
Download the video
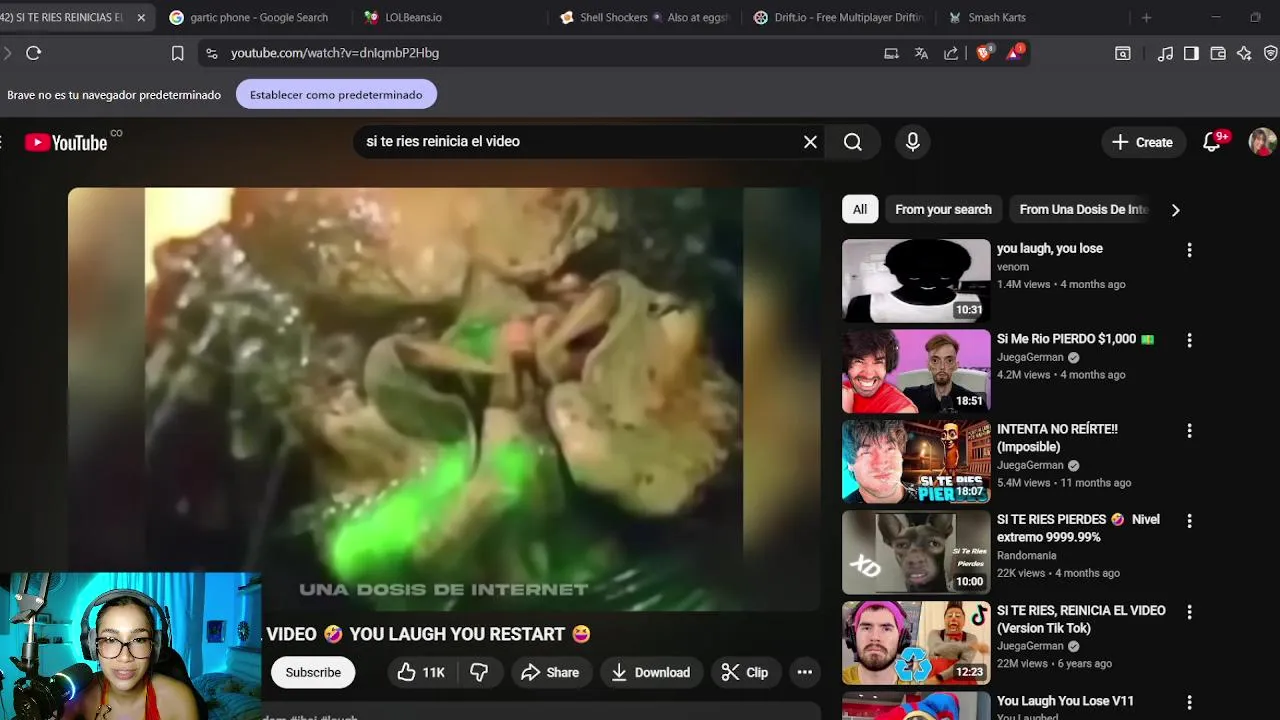tap(651, 672)
